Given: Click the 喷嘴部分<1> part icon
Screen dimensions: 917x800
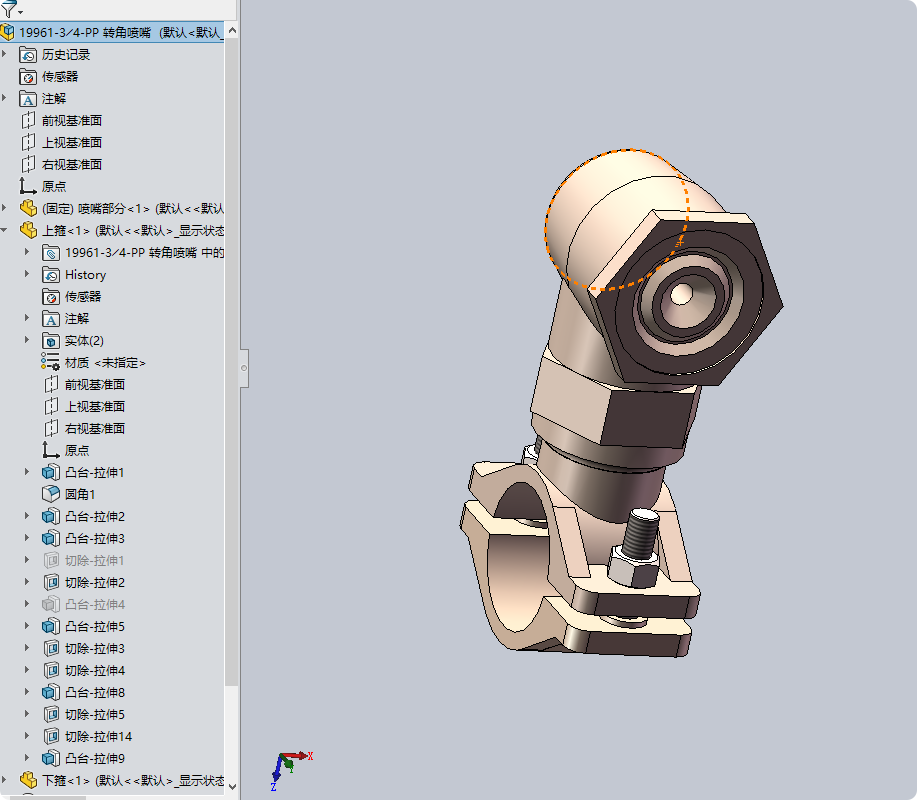Looking at the screenshot, I should coord(28,208).
